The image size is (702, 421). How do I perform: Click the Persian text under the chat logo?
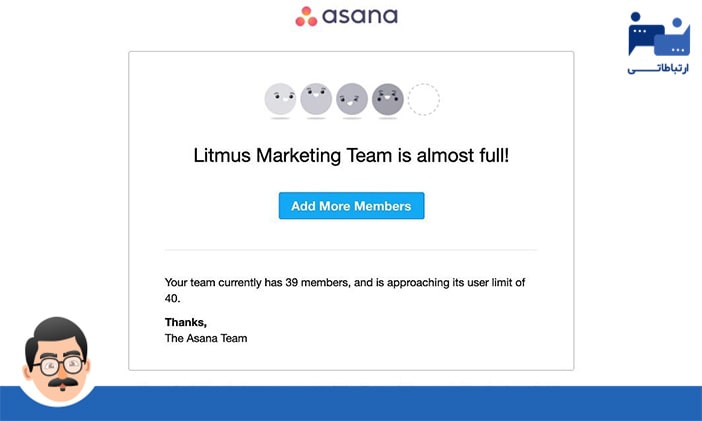tap(658, 69)
